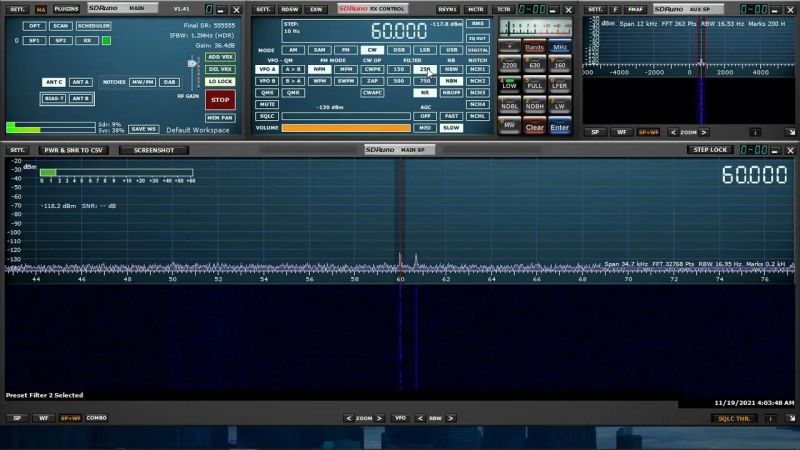Click the decimal point keypad button
The width and height of the screenshot is (800, 450).
click(509, 47)
